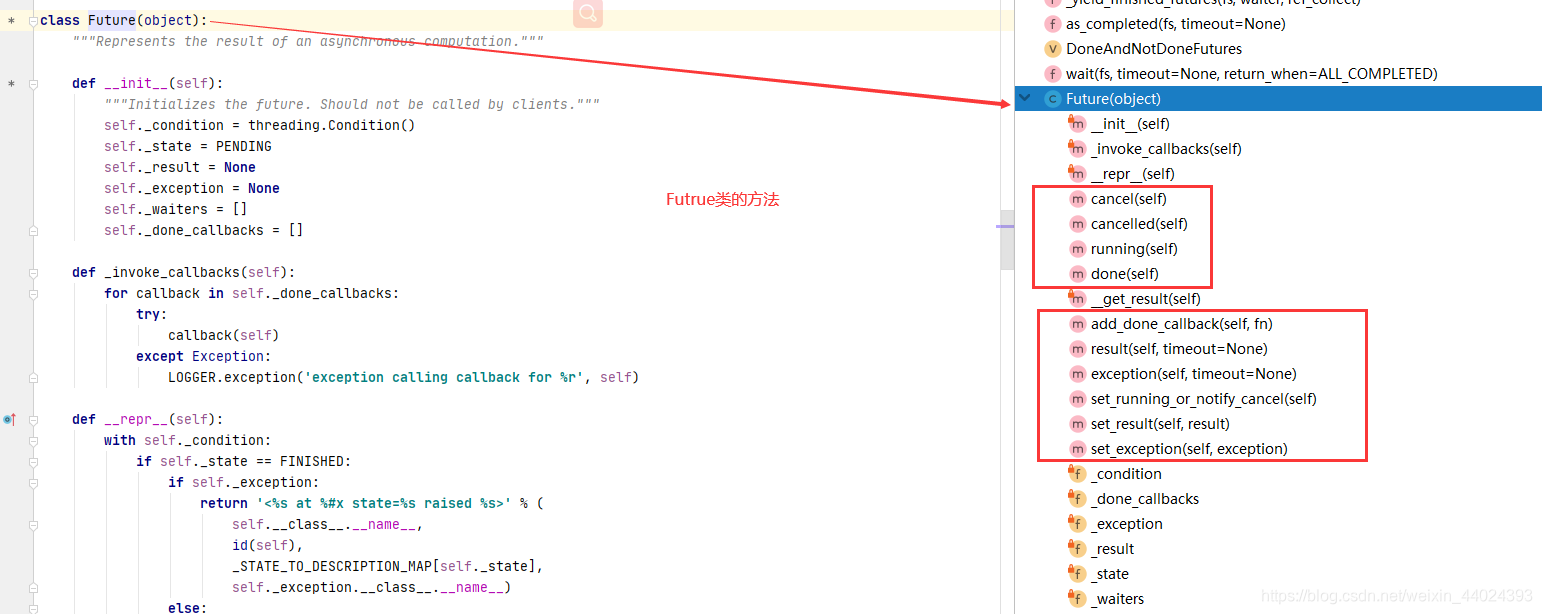1542x614 pixels.
Task: Fold the def _invoke_callbacks method in the gutter
Action: (x=33, y=273)
